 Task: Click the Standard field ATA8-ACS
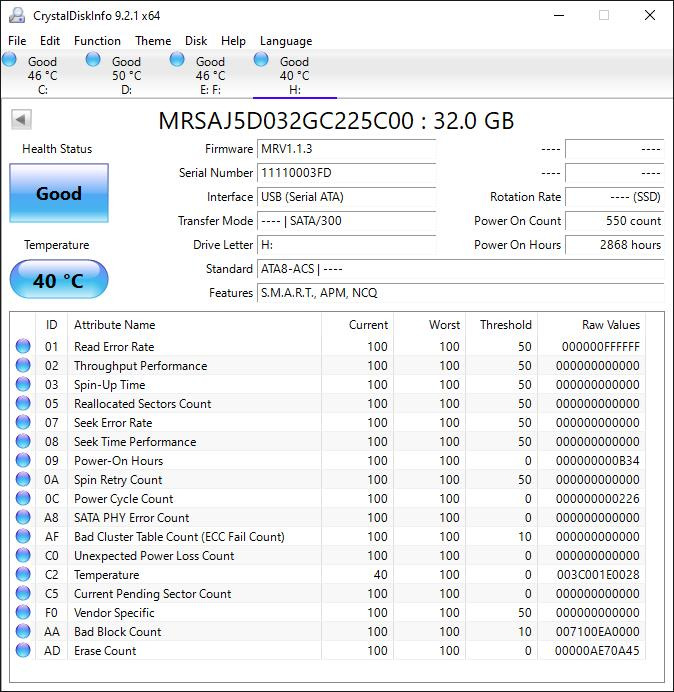pyautogui.click(x=460, y=269)
